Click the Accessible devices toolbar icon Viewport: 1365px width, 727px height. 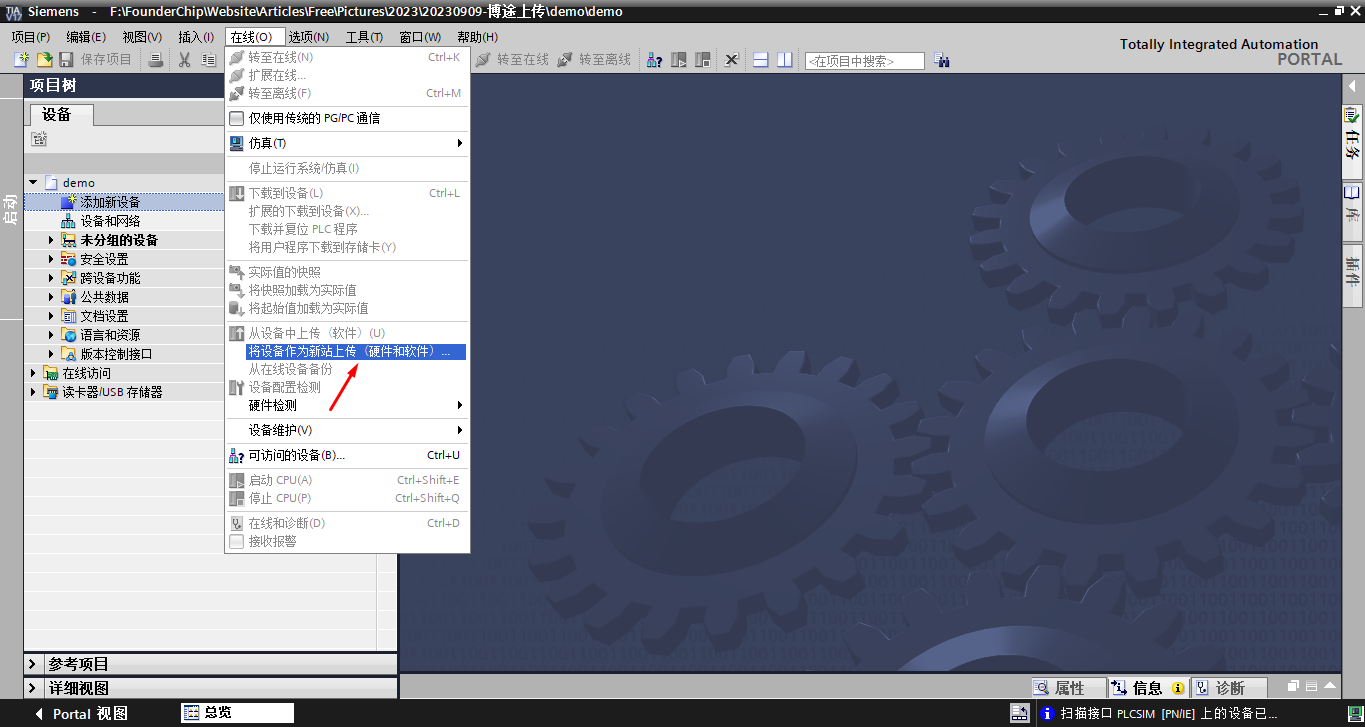(654, 60)
